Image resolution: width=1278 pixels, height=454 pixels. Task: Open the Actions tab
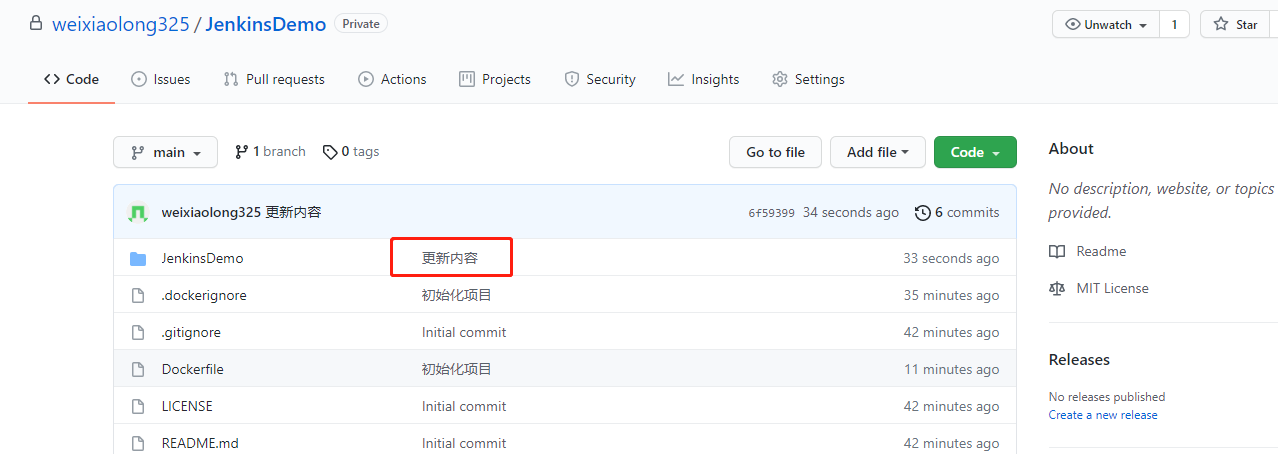[392, 79]
